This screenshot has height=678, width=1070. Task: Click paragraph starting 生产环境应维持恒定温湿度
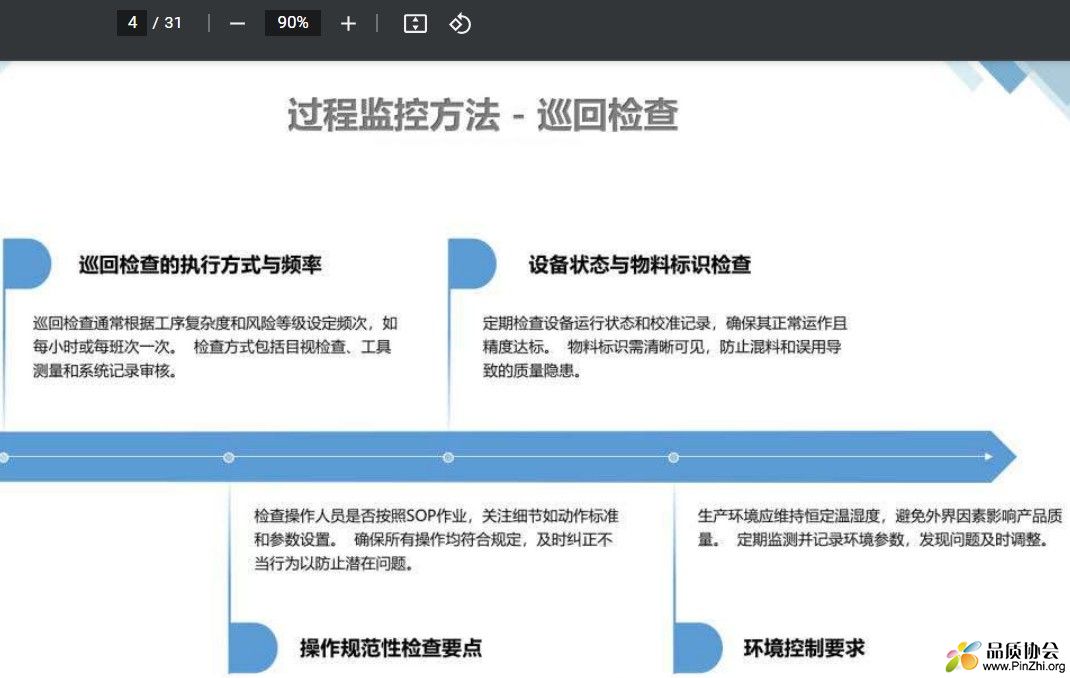click(x=880, y=528)
